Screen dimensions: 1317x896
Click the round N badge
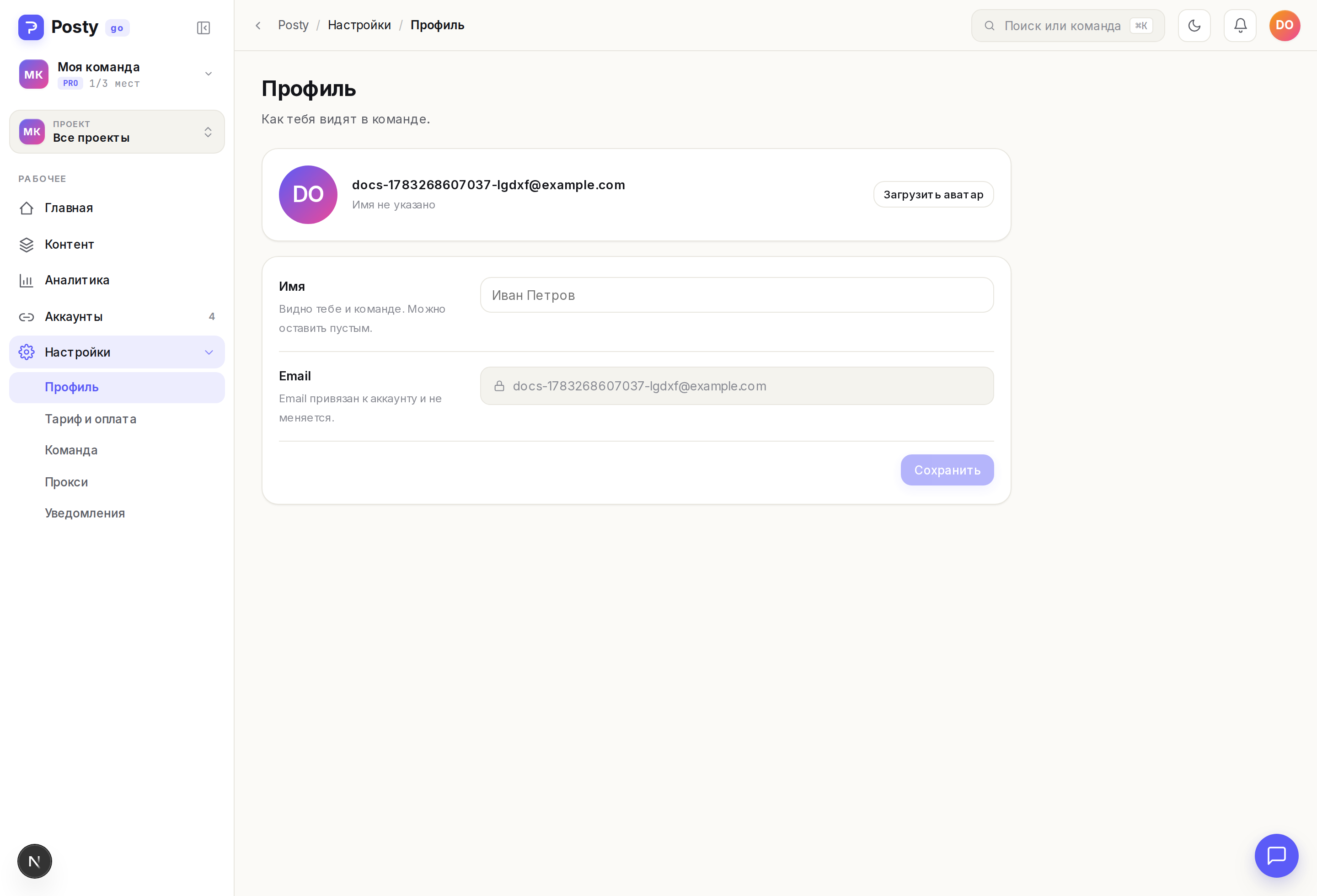35,861
